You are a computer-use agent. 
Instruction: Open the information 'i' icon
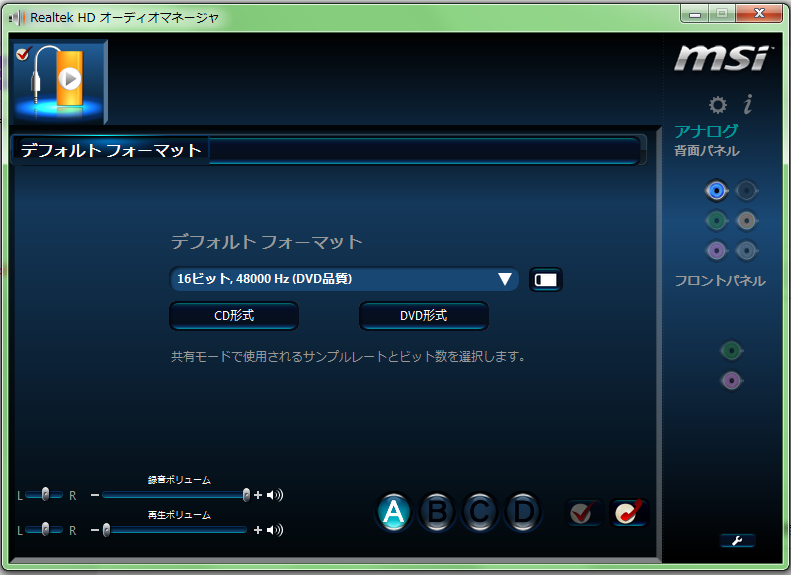click(747, 105)
